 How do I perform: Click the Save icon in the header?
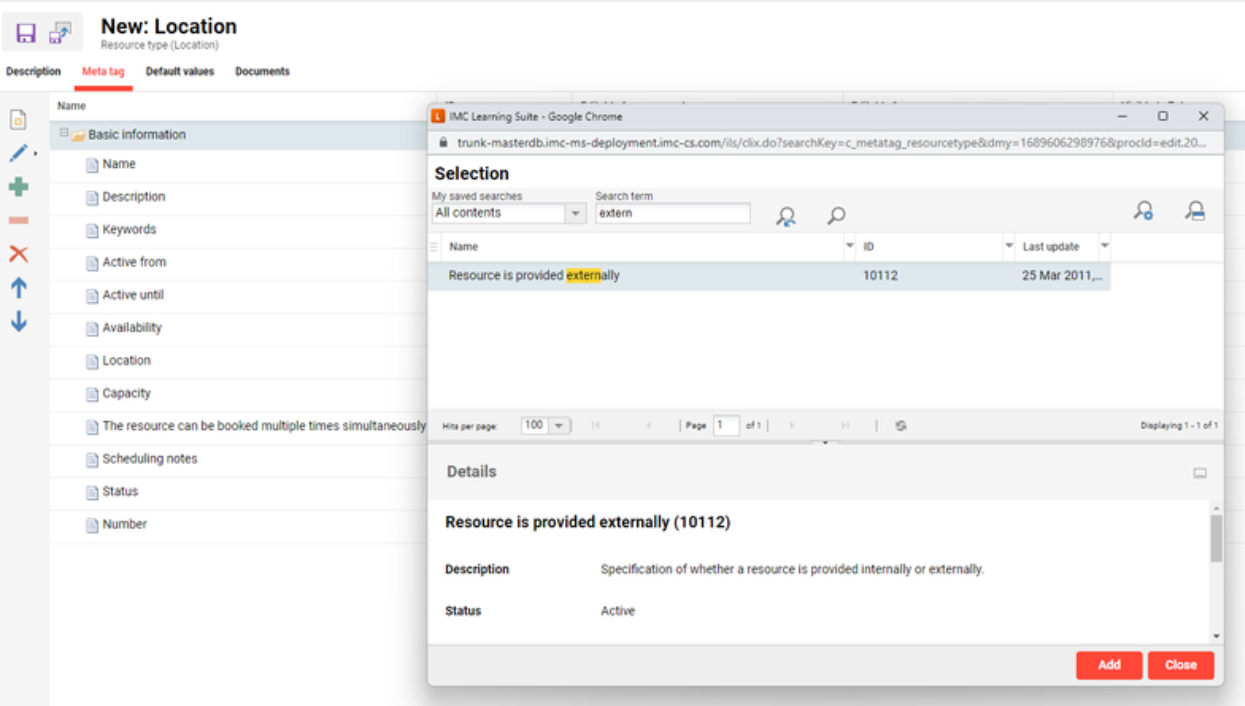coord(26,33)
